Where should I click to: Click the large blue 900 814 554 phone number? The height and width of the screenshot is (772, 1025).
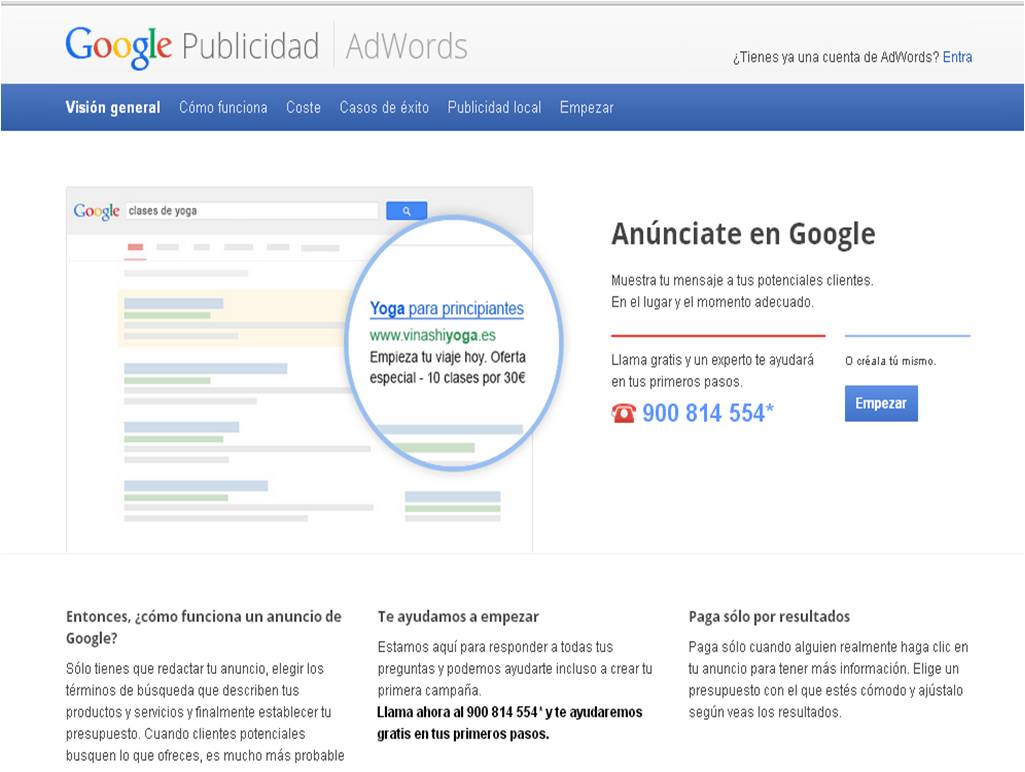[x=707, y=413]
